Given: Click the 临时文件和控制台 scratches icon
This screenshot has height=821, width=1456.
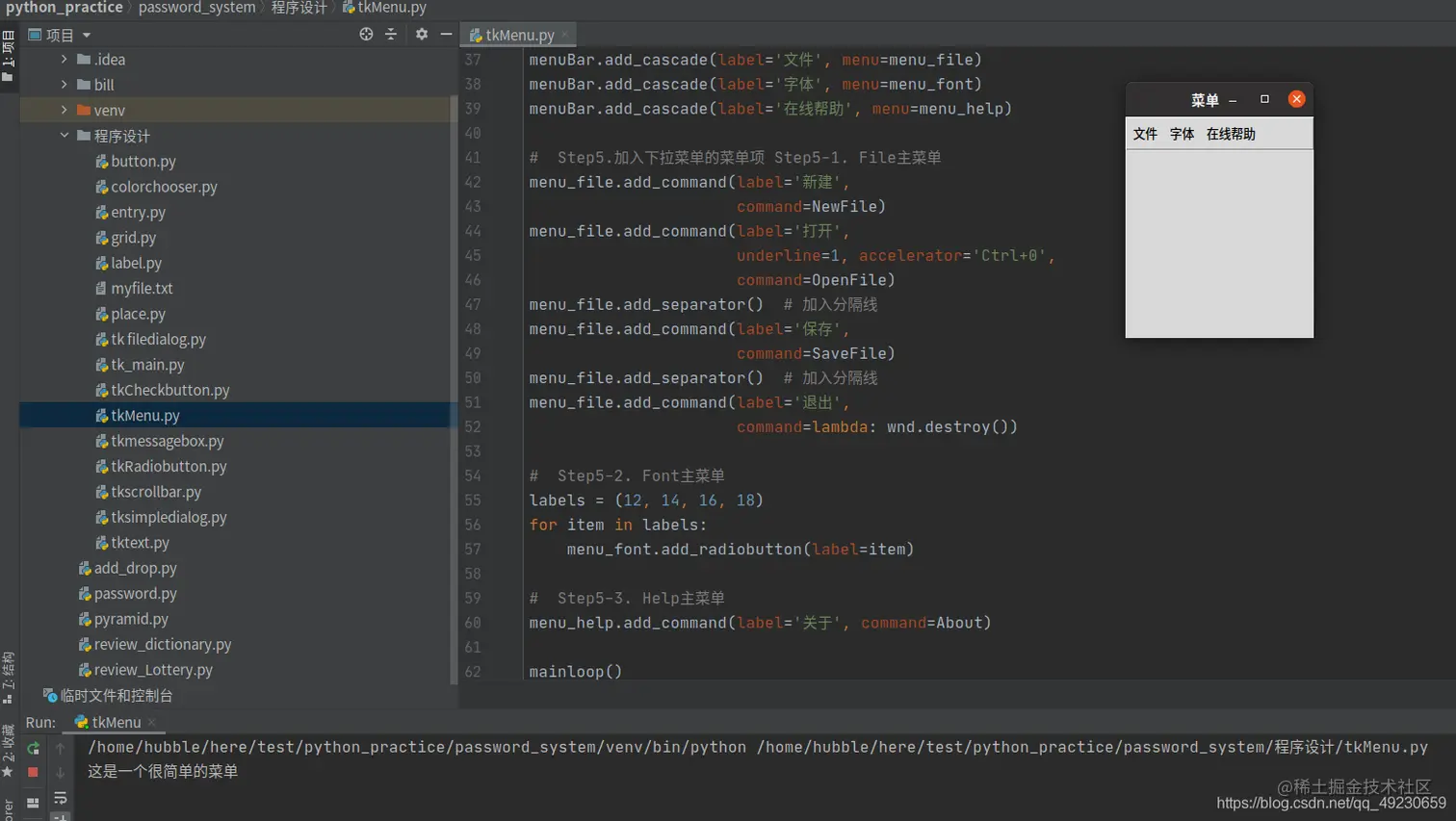Looking at the screenshot, I should tap(50, 695).
